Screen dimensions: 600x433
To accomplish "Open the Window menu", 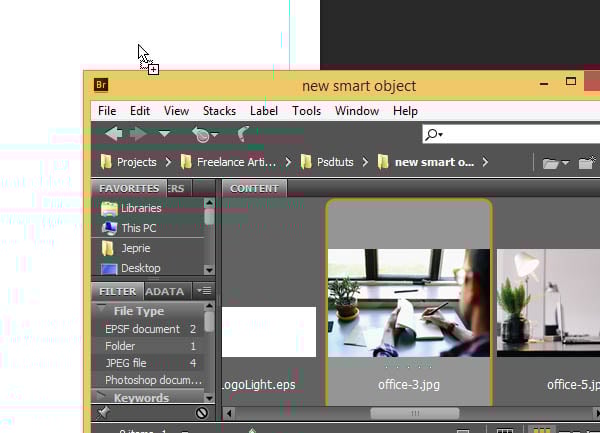I will (357, 111).
